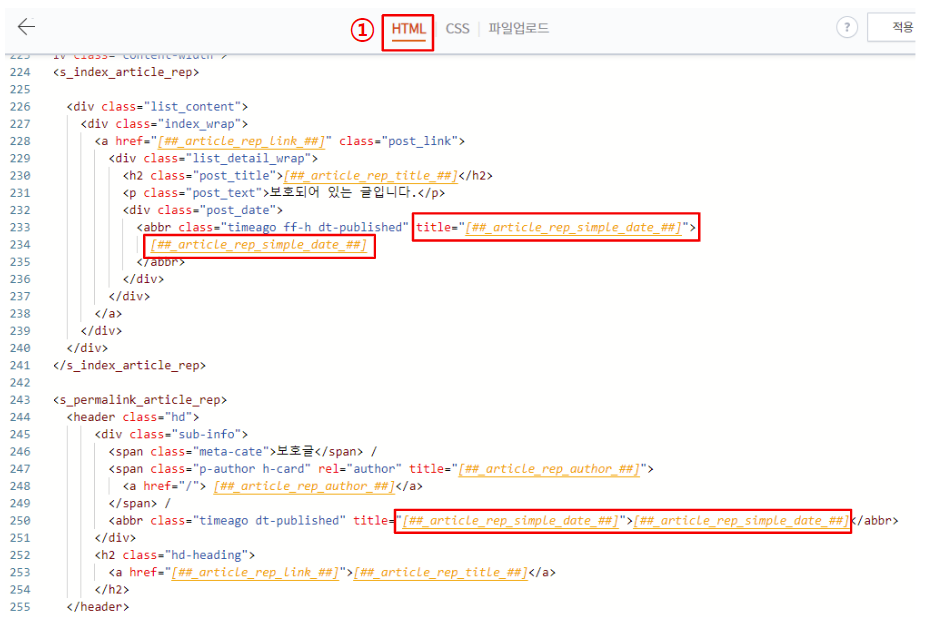Click [##_article_rep_author_##] on line 248
926x621 pixels.
pyautogui.click(x=304, y=486)
